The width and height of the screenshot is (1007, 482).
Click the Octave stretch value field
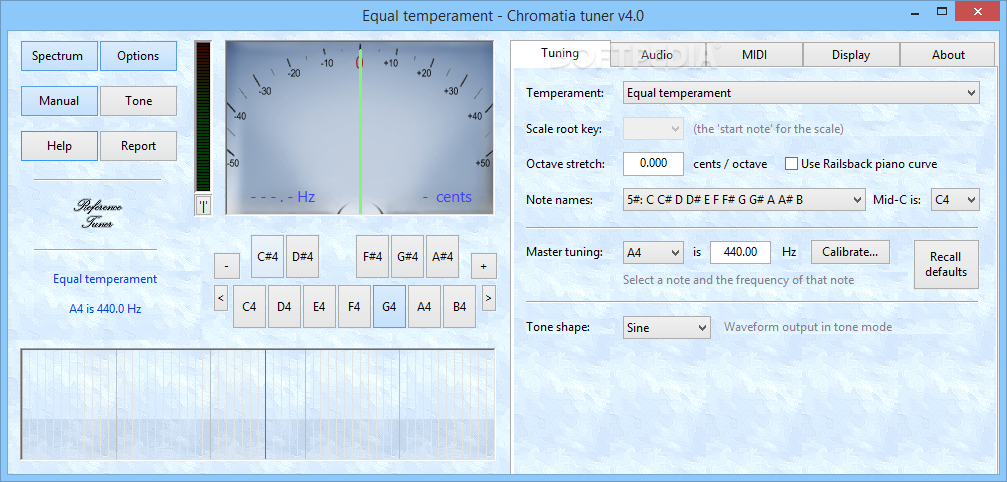coord(653,164)
